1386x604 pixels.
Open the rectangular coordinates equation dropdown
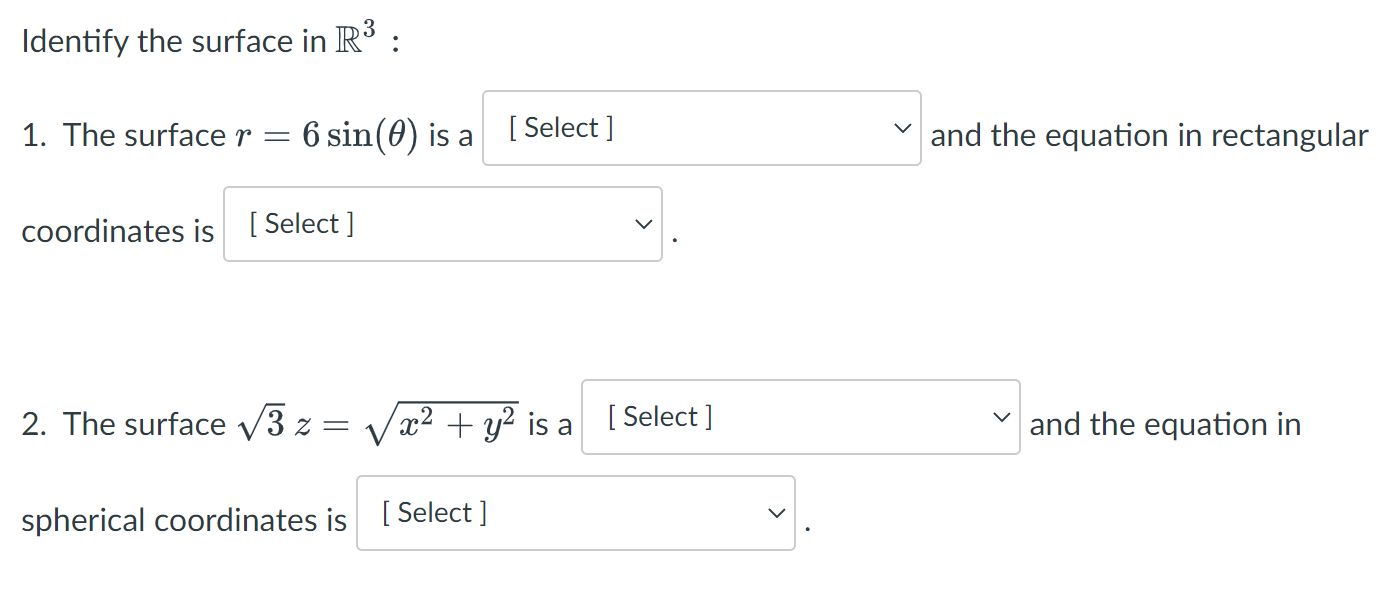coord(443,223)
